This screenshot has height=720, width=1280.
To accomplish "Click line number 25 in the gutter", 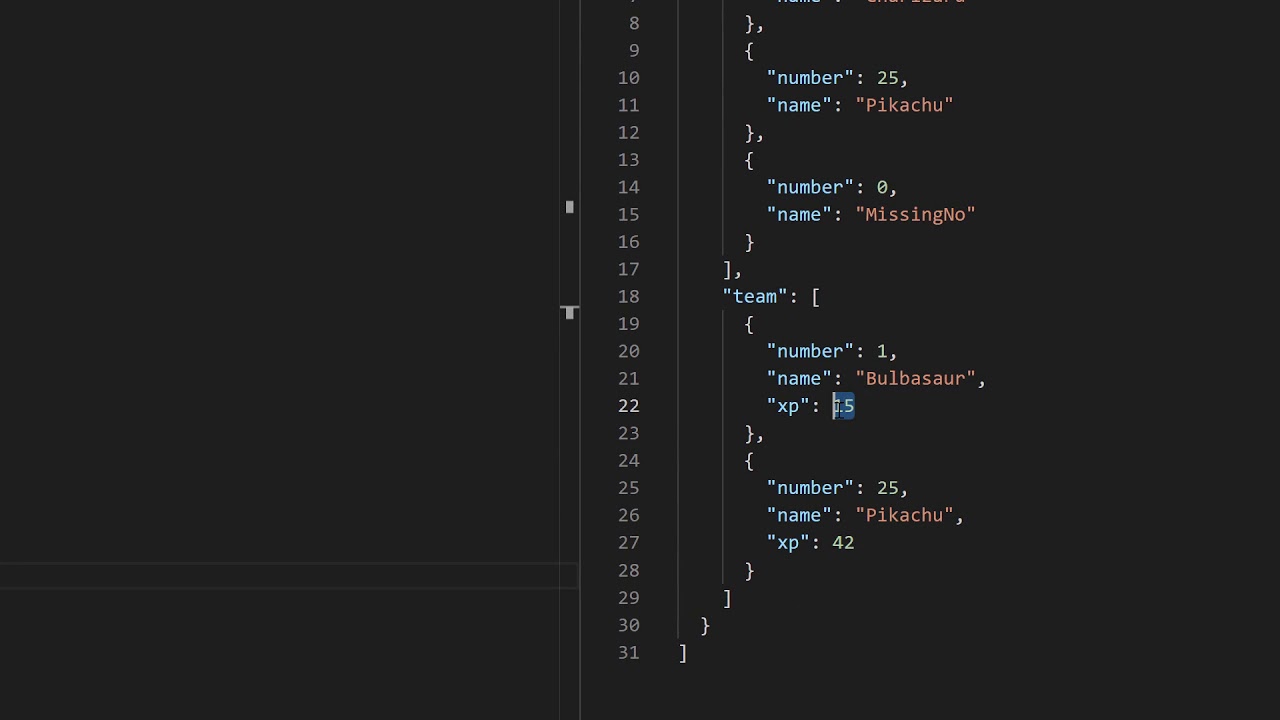I will point(628,488).
